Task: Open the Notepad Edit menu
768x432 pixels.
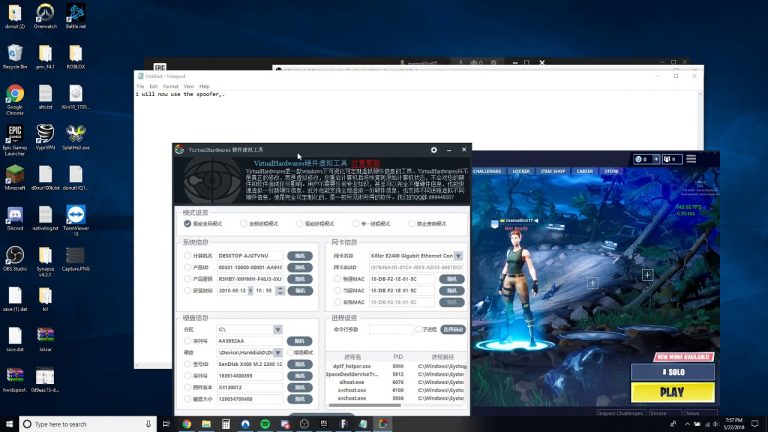Action: (x=153, y=86)
